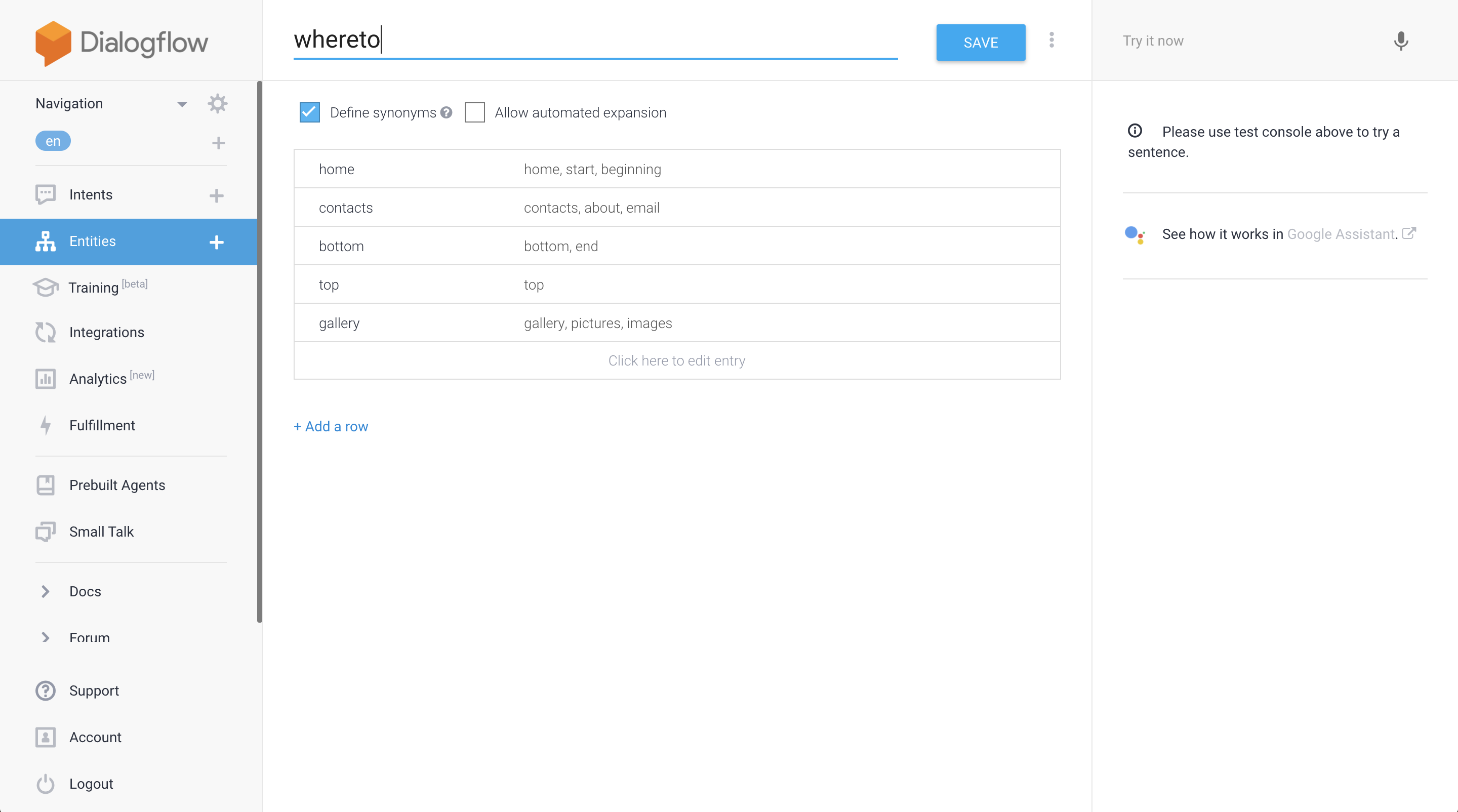The width and height of the screenshot is (1458, 812).
Task: Enable Allow automated expansion checkbox
Action: pos(474,112)
